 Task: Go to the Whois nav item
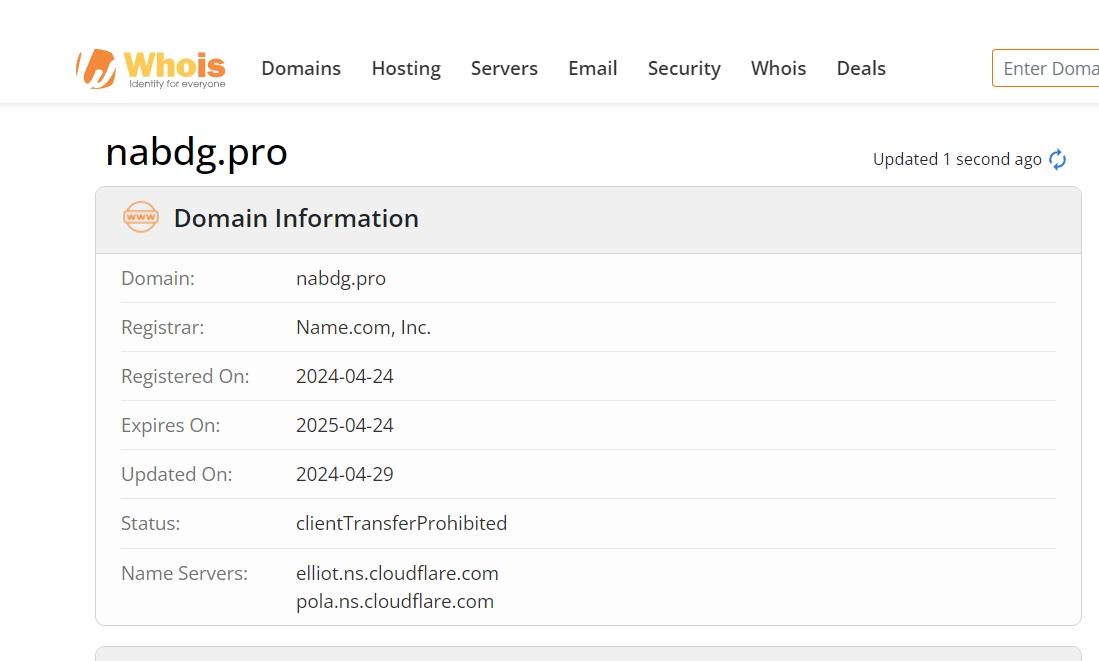pos(778,68)
